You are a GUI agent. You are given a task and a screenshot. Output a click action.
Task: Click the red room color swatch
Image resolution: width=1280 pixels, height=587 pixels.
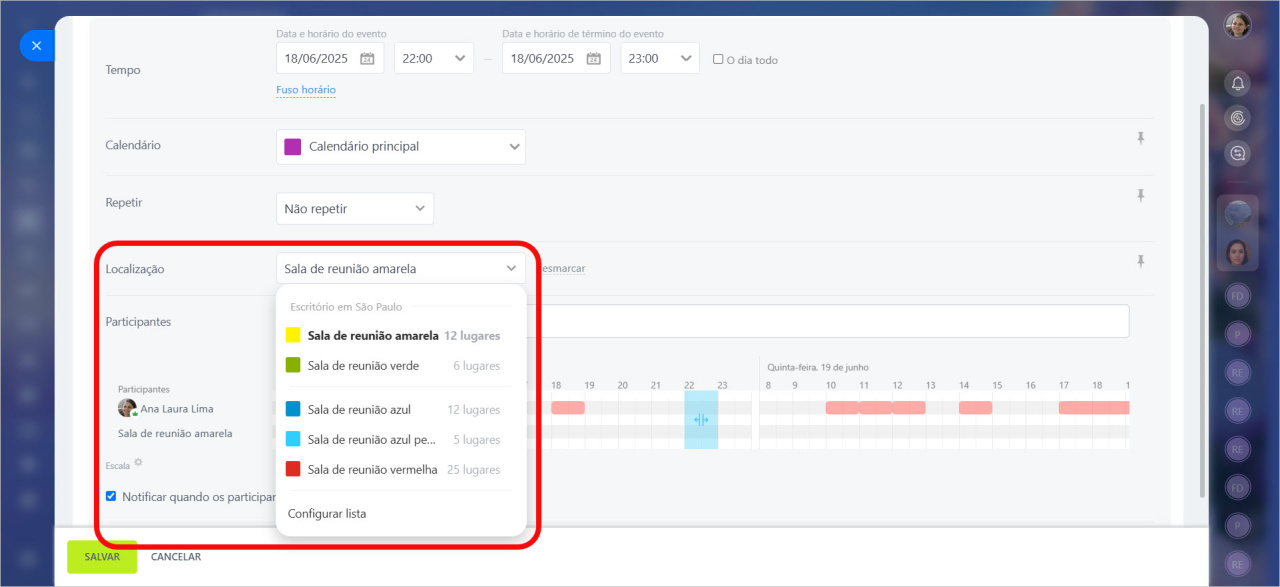(293, 470)
